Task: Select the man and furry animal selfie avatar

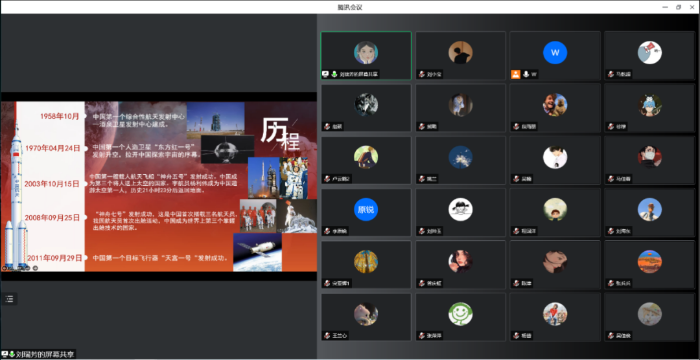Action: point(555,105)
